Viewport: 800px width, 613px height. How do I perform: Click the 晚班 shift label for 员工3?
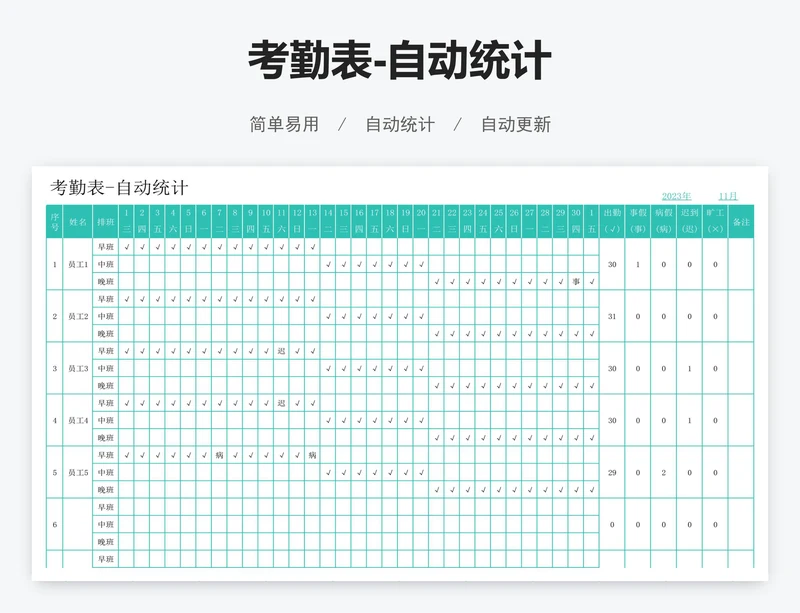106,386
